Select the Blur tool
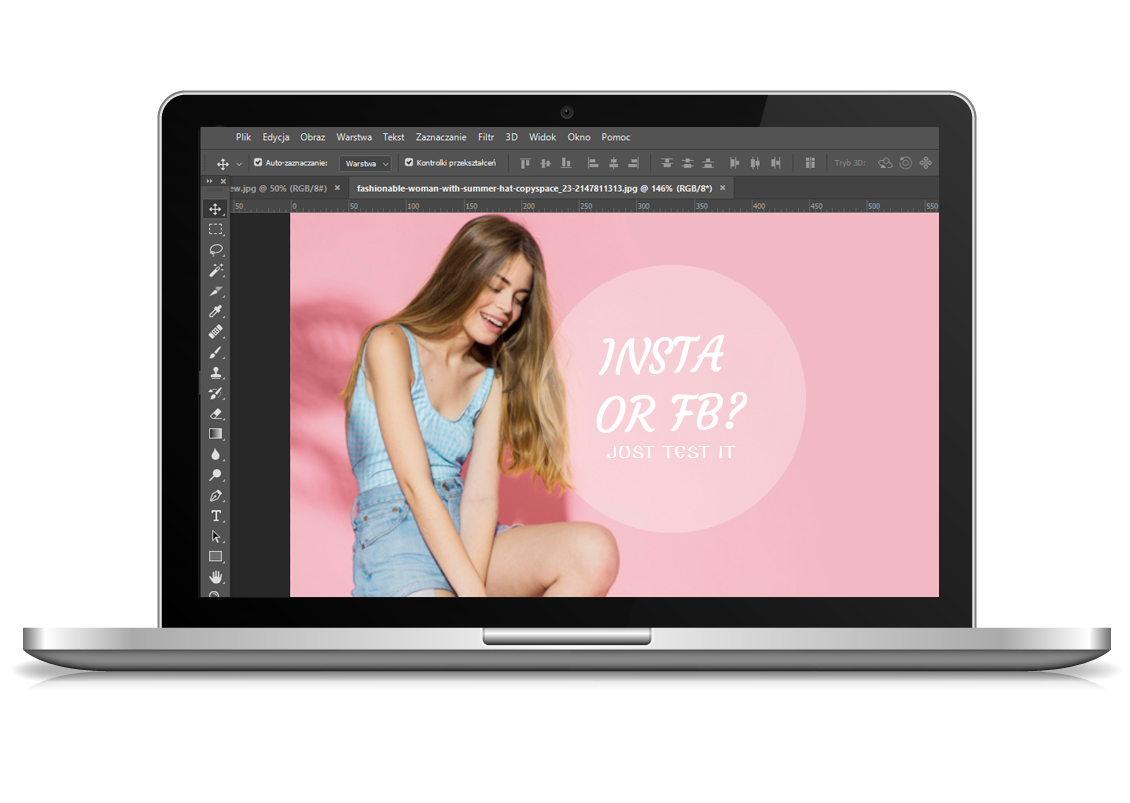The height and width of the screenshot is (803, 1130). coord(215,454)
